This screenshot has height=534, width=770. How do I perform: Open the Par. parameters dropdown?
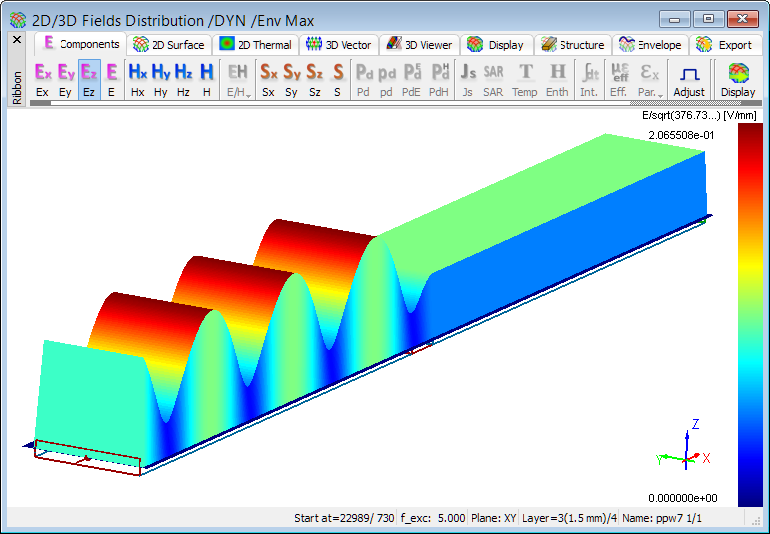pos(649,78)
